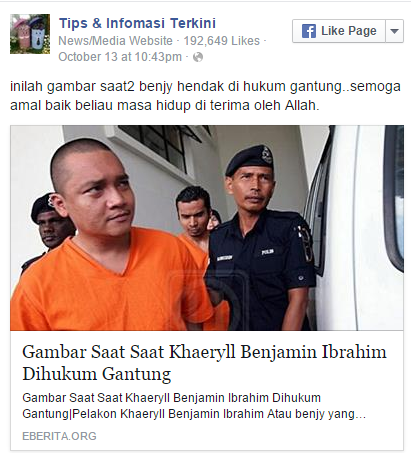Expand the dropdown arrow beside Like Page
411x453 pixels.
click(394, 31)
